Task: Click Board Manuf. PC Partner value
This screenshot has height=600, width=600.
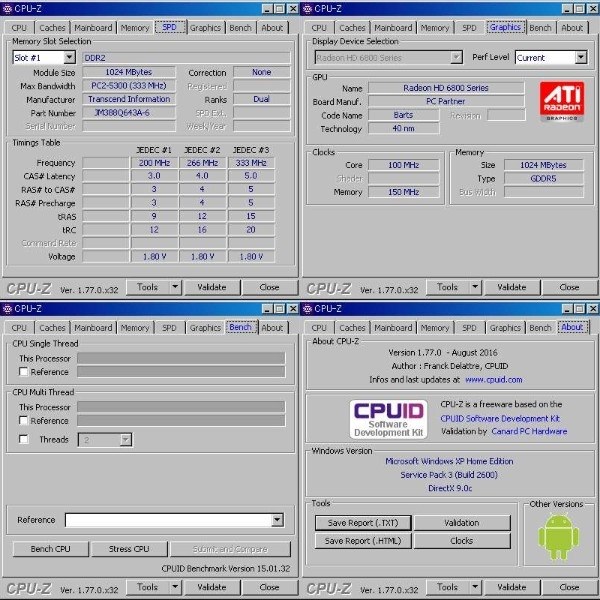Action: tap(446, 101)
